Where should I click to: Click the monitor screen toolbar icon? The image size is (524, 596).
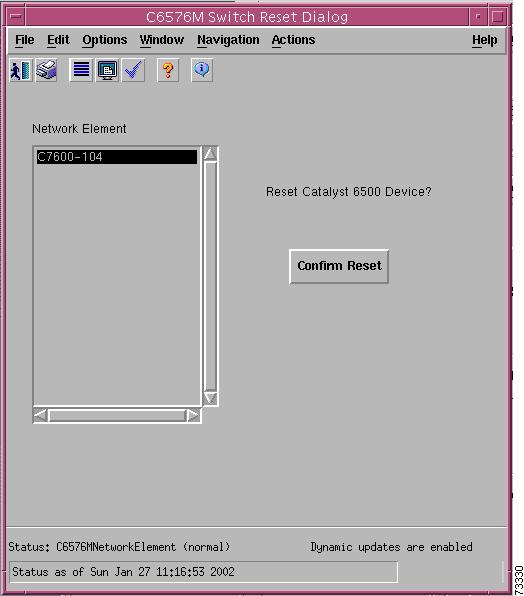pyautogui.click(x=107, y=70)
